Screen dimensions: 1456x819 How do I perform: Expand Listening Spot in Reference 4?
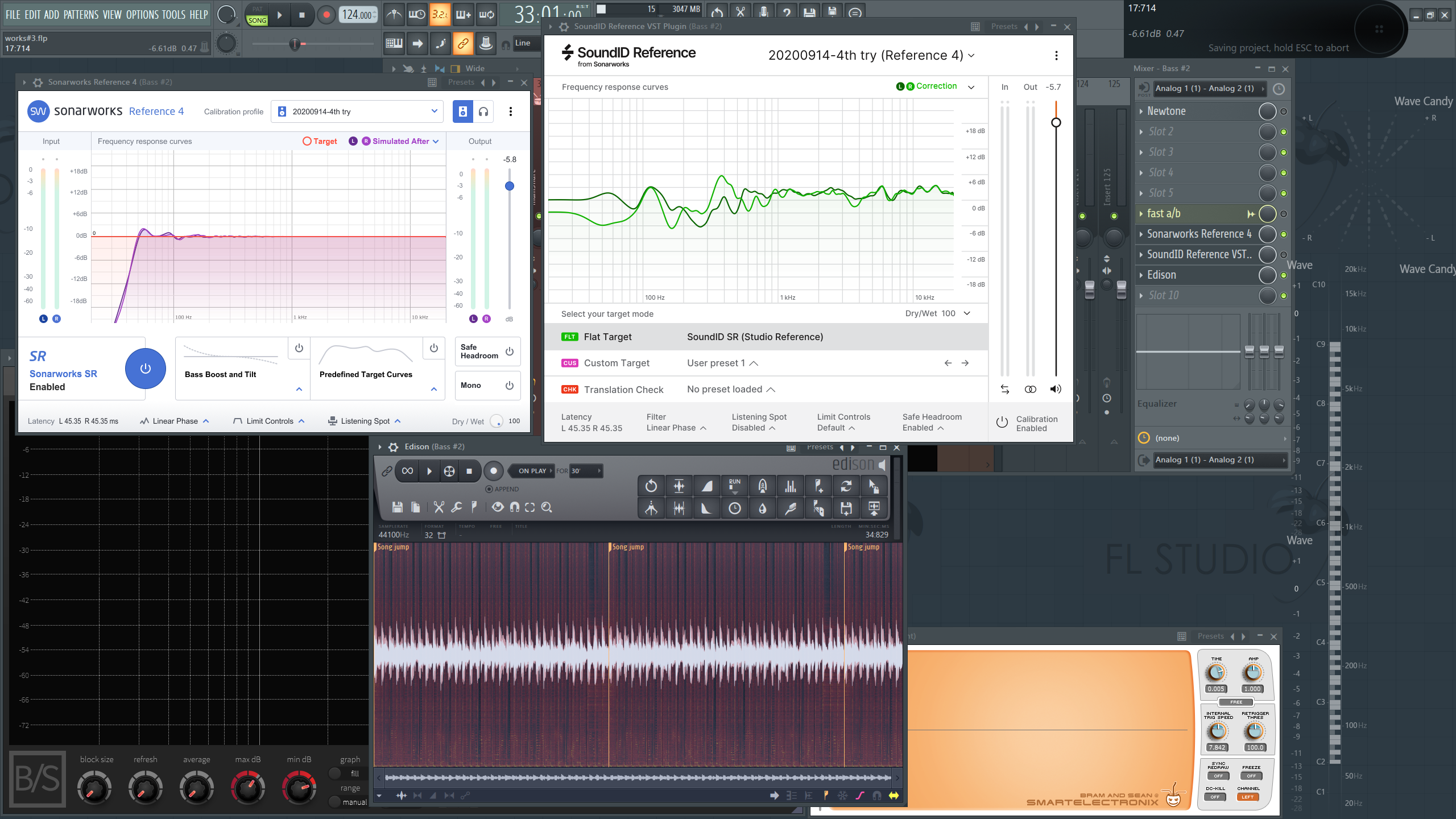(x=365, y=421)
